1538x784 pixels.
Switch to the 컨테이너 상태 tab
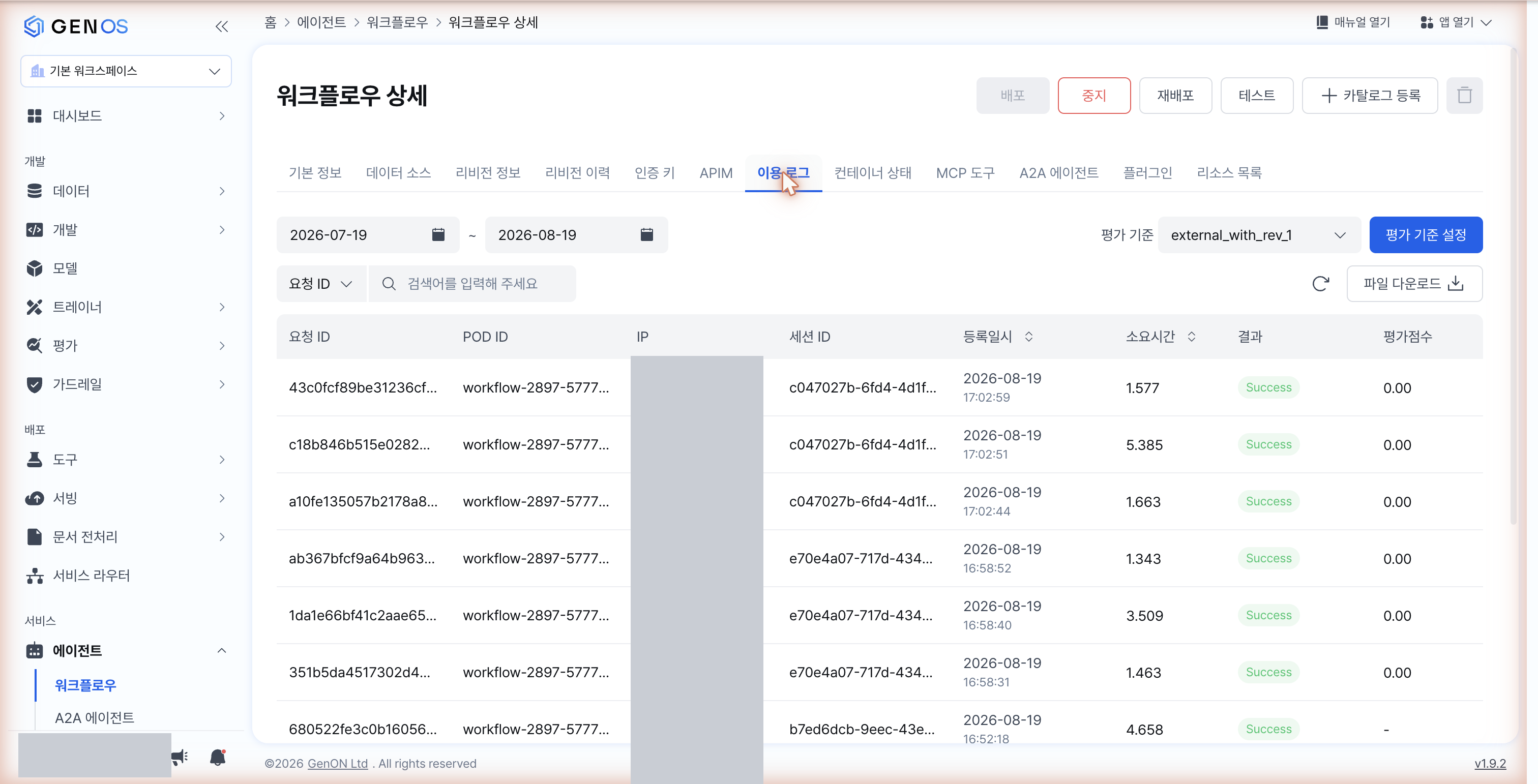873,173
